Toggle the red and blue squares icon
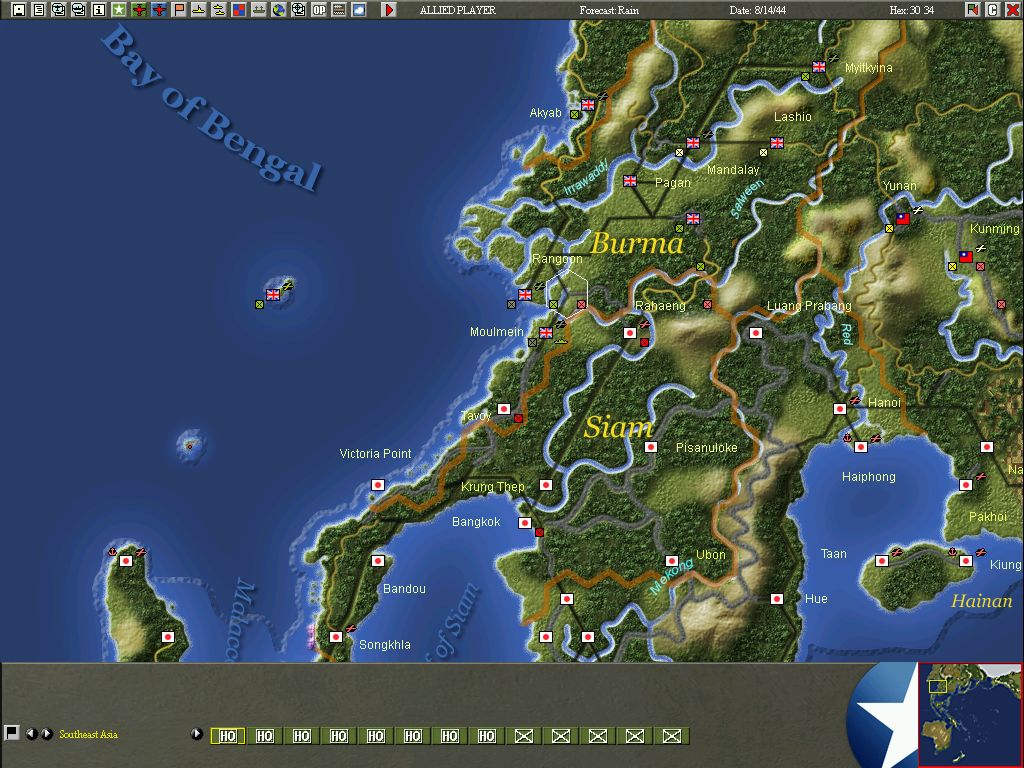This screenshot has height=768, width=1024. click(239, 10)
